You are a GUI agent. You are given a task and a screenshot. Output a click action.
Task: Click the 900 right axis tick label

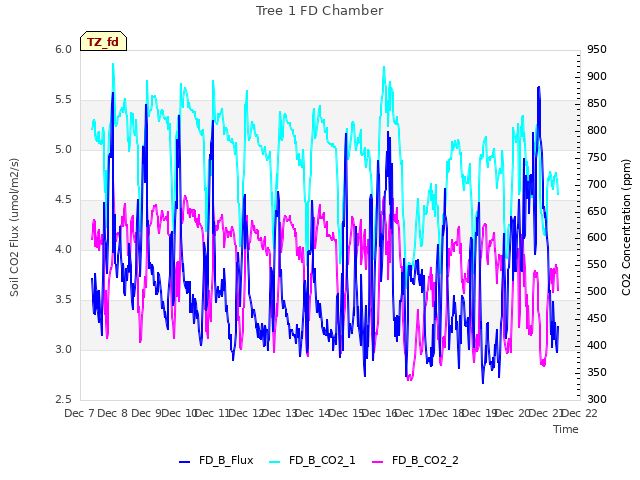tap(597, 76)
